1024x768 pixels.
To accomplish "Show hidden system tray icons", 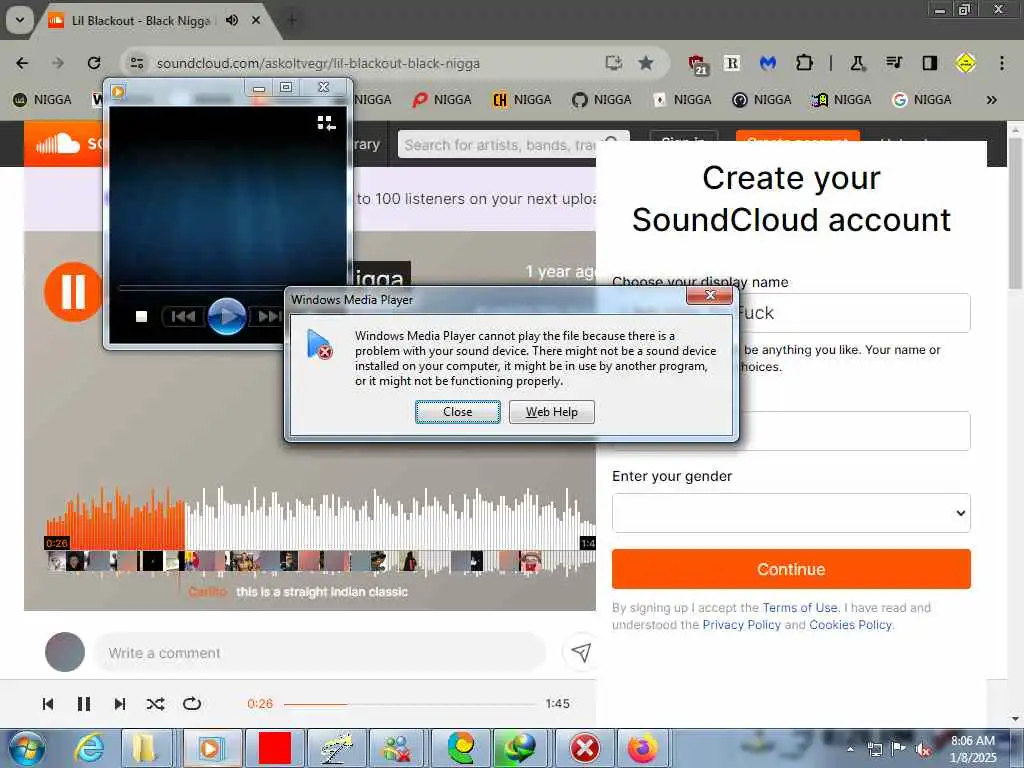I will coord(850,749).
